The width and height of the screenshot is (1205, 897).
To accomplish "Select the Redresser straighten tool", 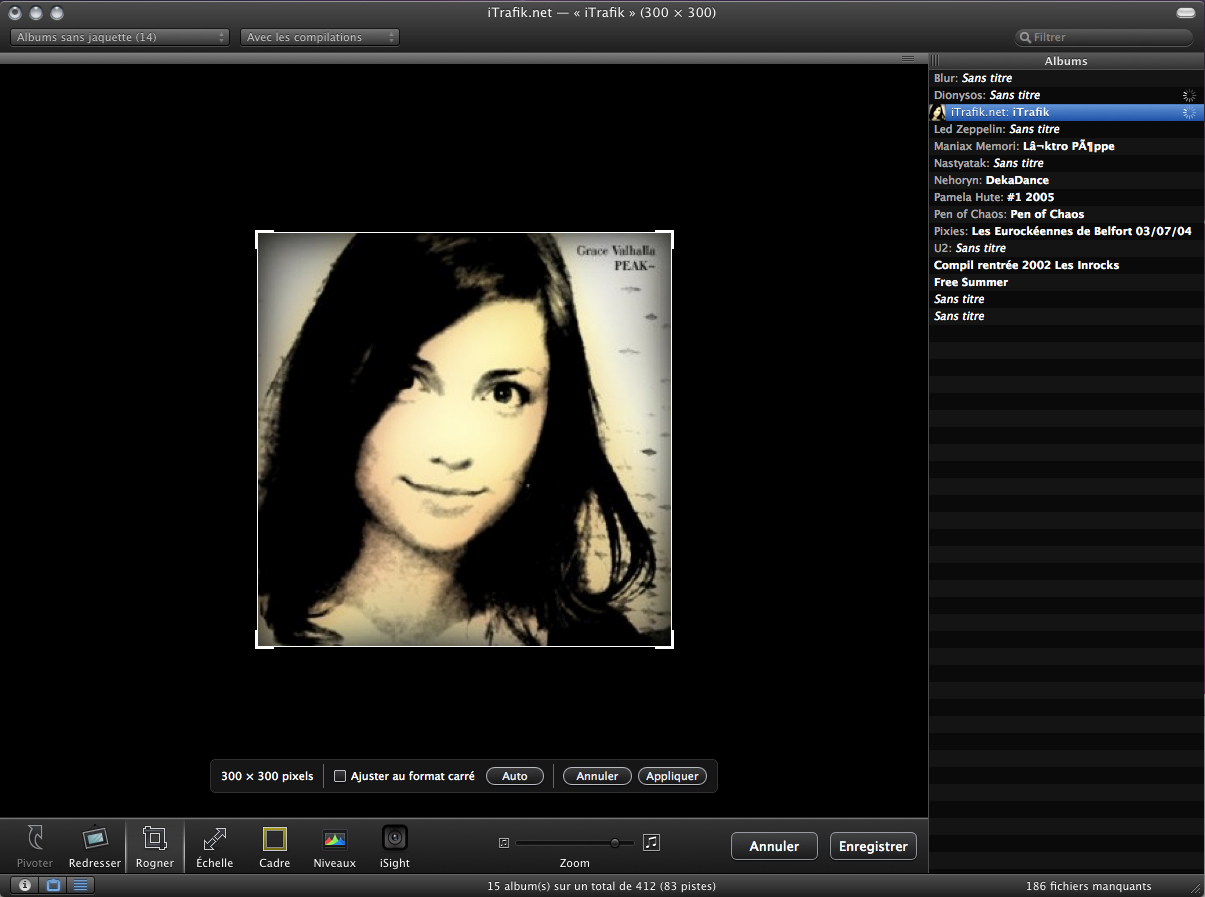I will (x=95, y=846).
